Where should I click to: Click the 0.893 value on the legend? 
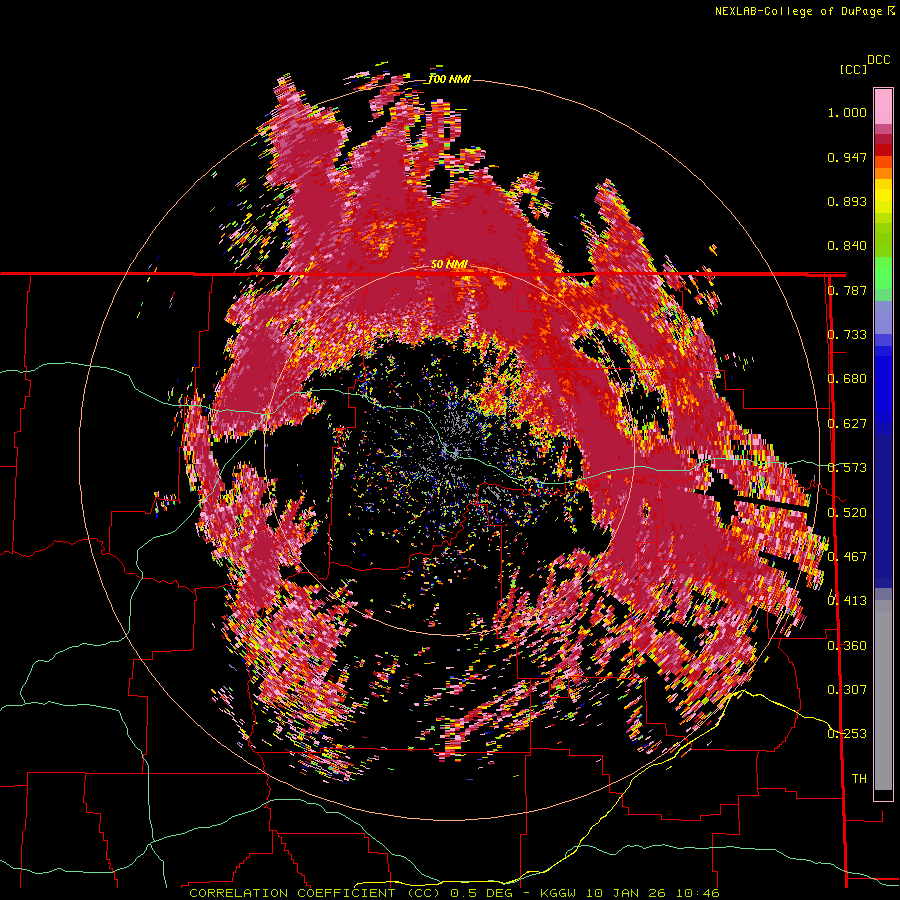847,201
